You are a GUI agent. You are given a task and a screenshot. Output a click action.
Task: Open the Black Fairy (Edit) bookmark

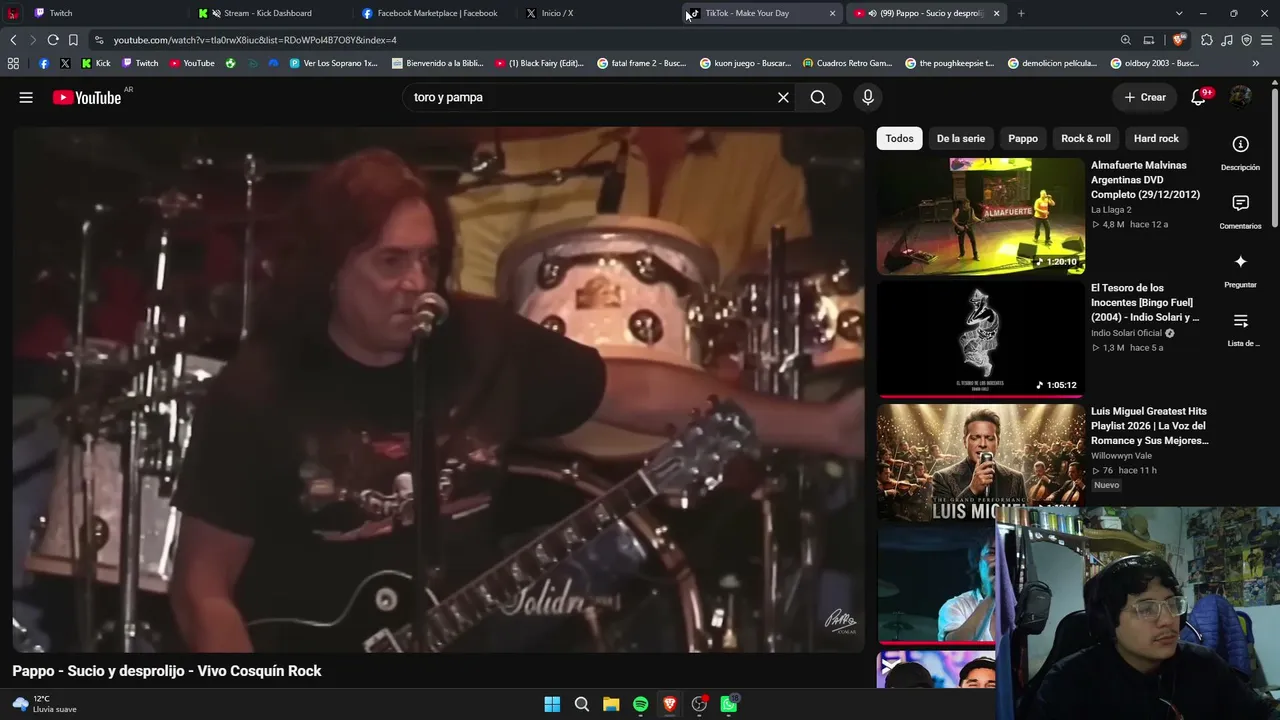[540, 63]
